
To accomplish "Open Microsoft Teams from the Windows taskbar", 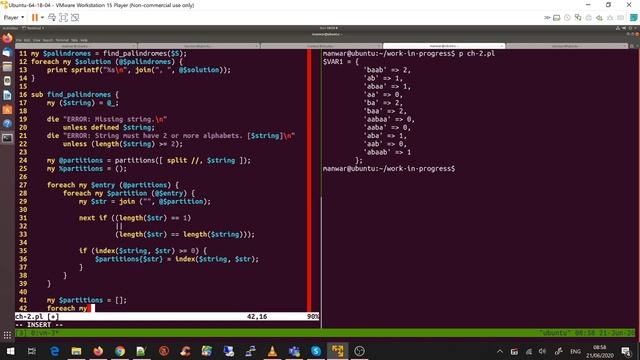I will point(294,351).
